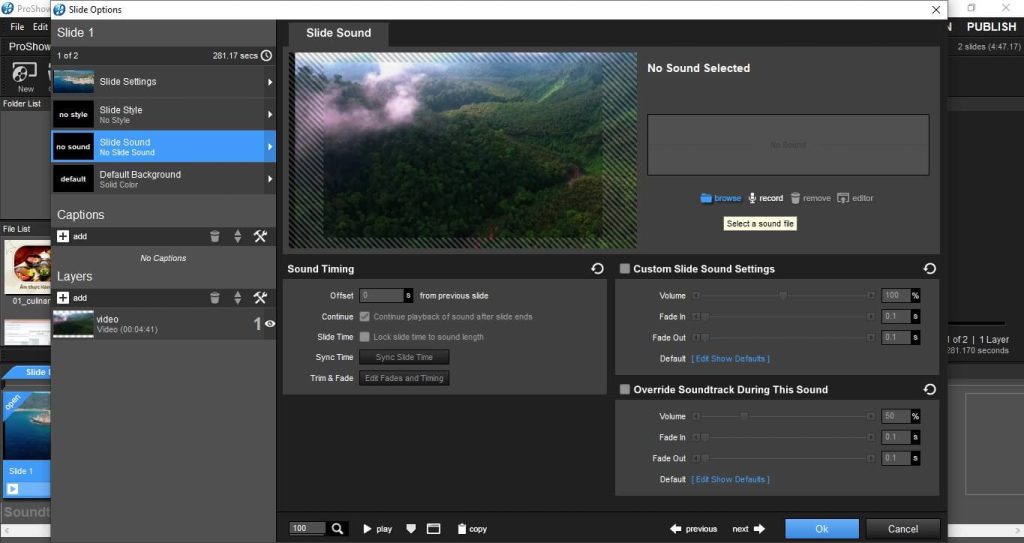Click the record microphone icon

point(752,198)
